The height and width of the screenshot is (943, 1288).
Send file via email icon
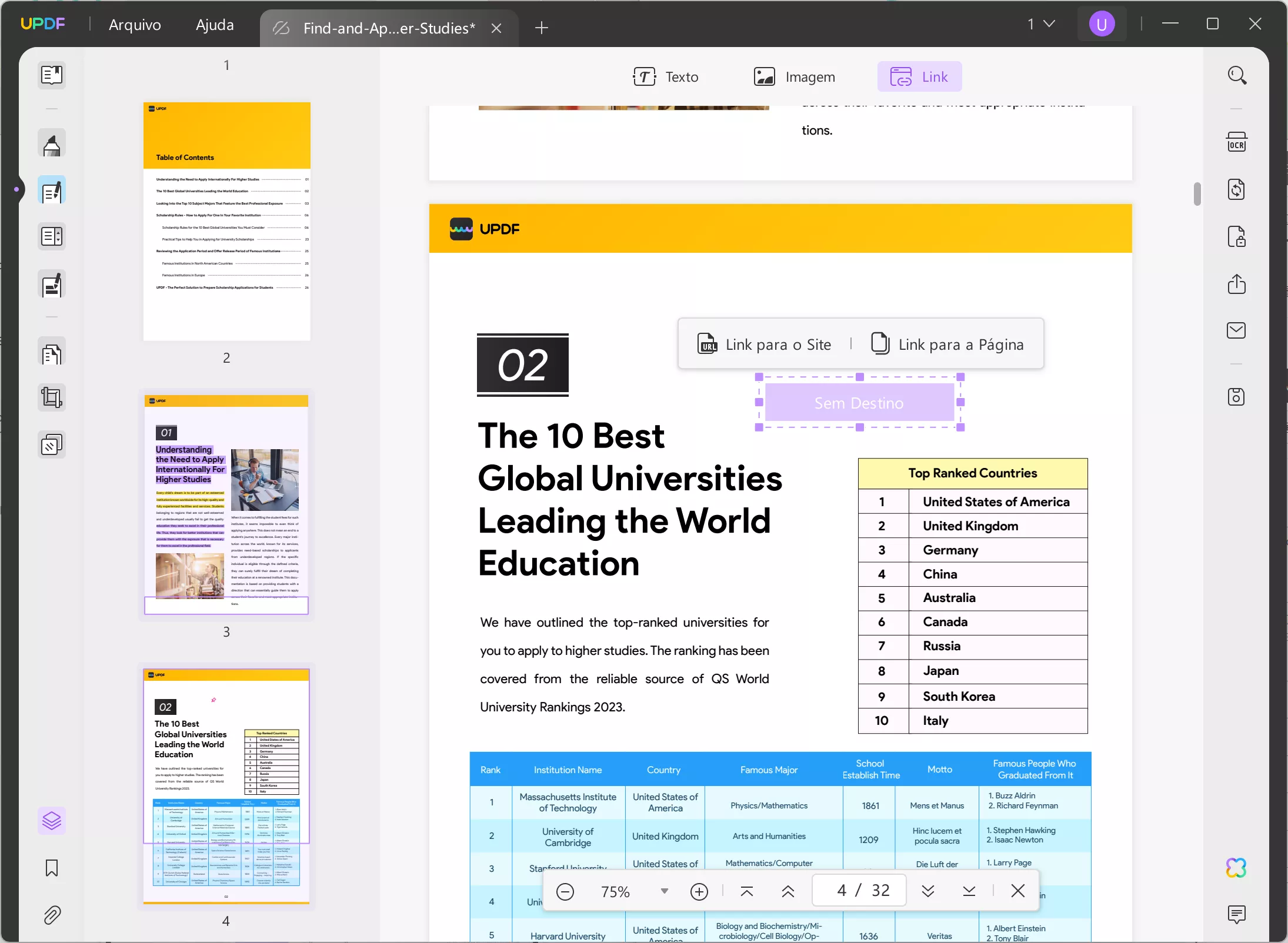1236,330
